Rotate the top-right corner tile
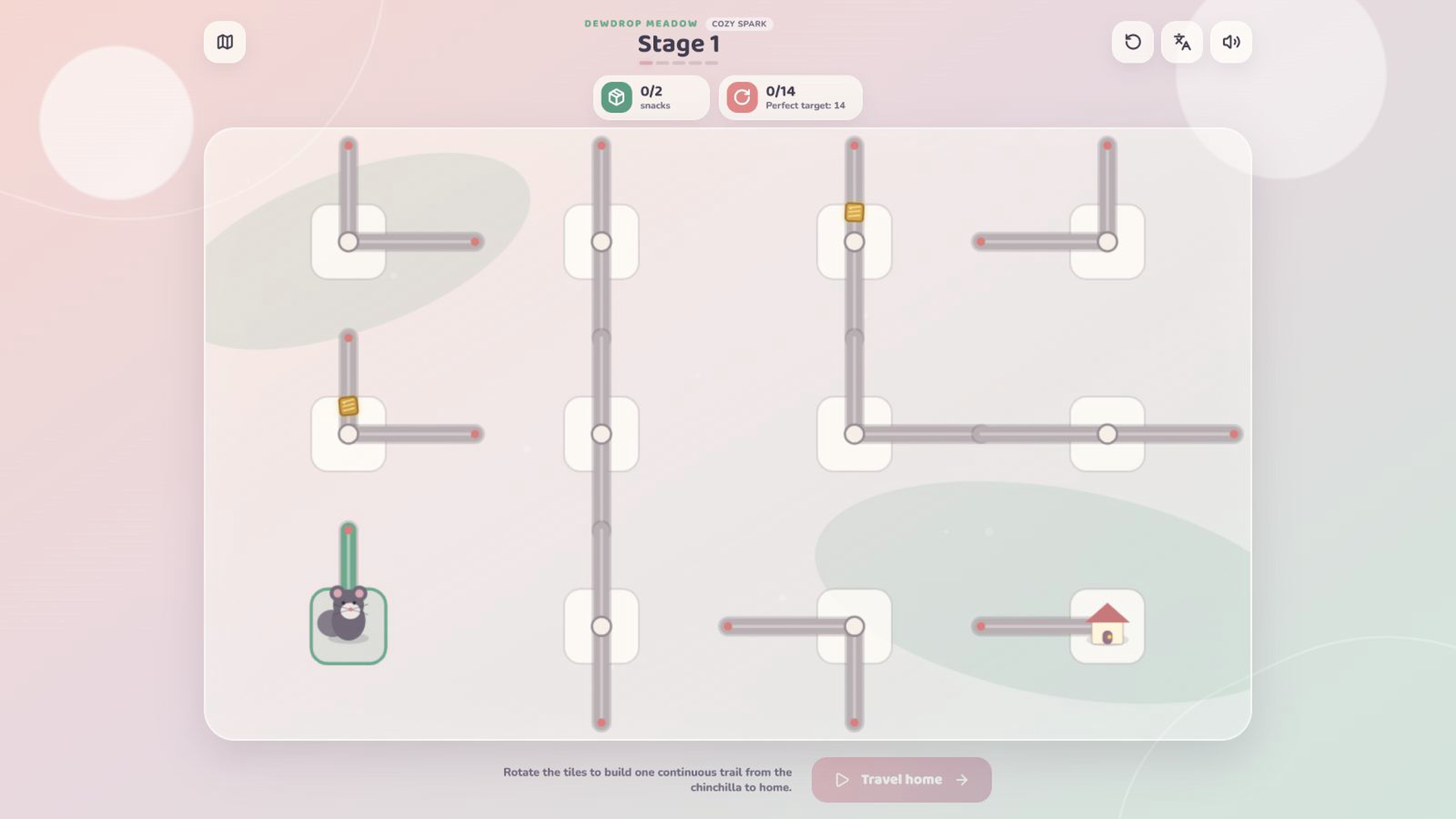 1107,242
